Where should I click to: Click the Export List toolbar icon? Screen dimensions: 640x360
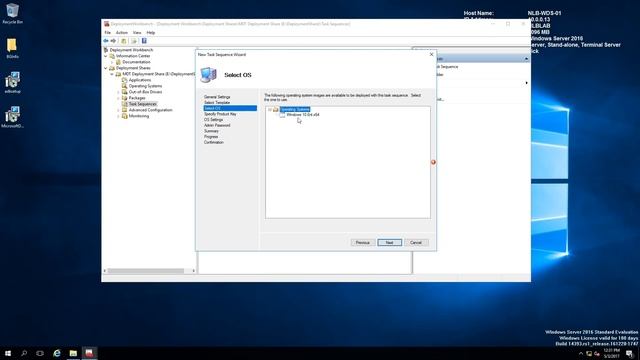[x=134, y=41]
